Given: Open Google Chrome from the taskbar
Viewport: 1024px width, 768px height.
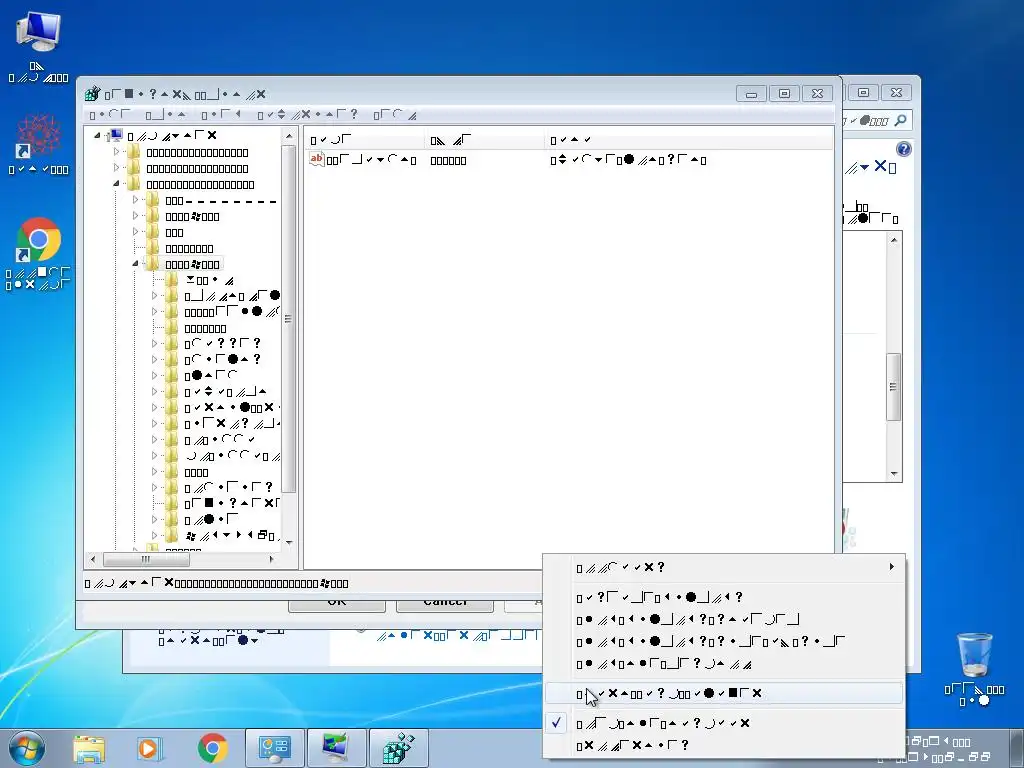Looking at the screenshot, I should click(212, 748).
